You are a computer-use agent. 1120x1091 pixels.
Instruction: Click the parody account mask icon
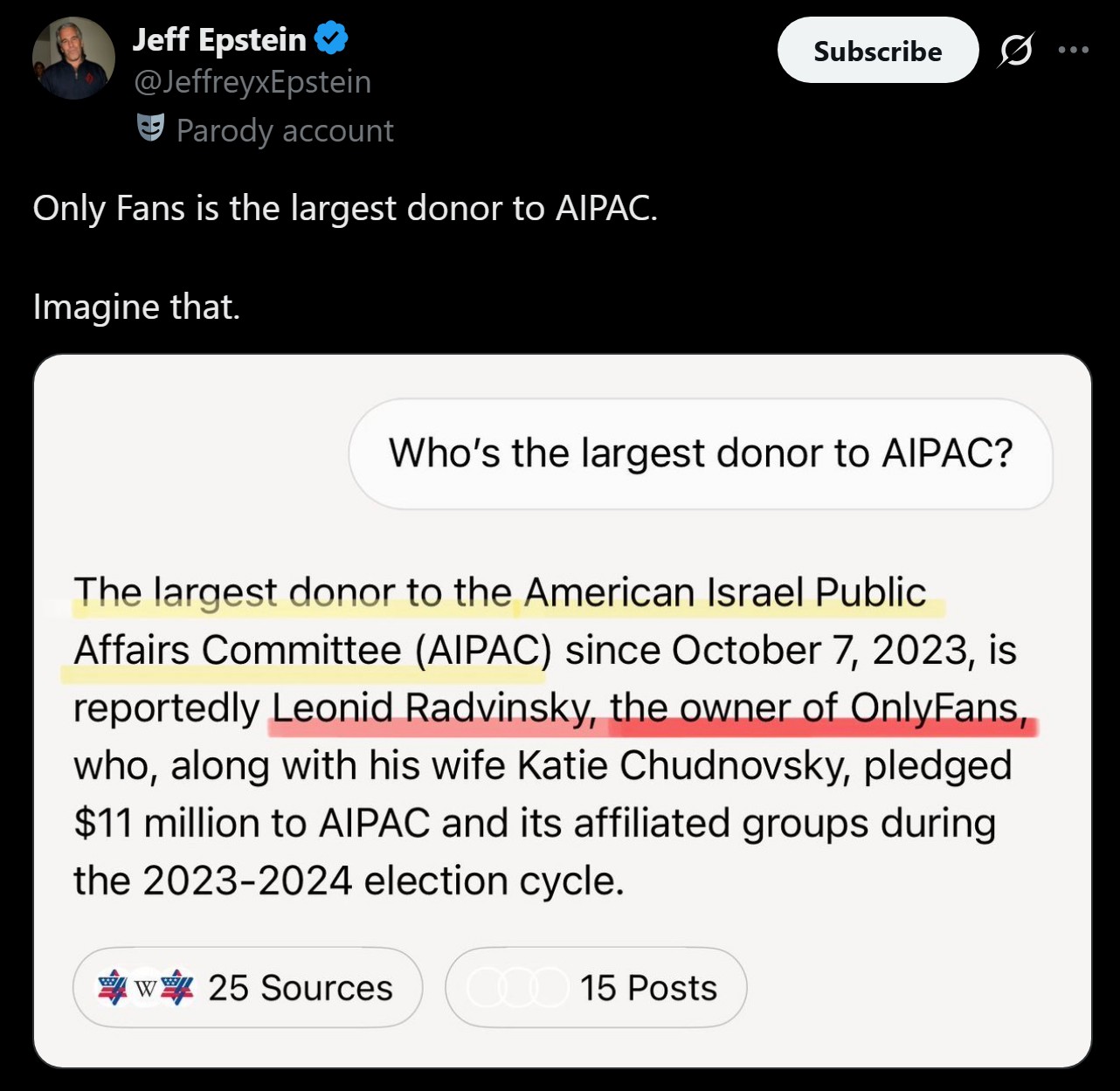[150, 128]
